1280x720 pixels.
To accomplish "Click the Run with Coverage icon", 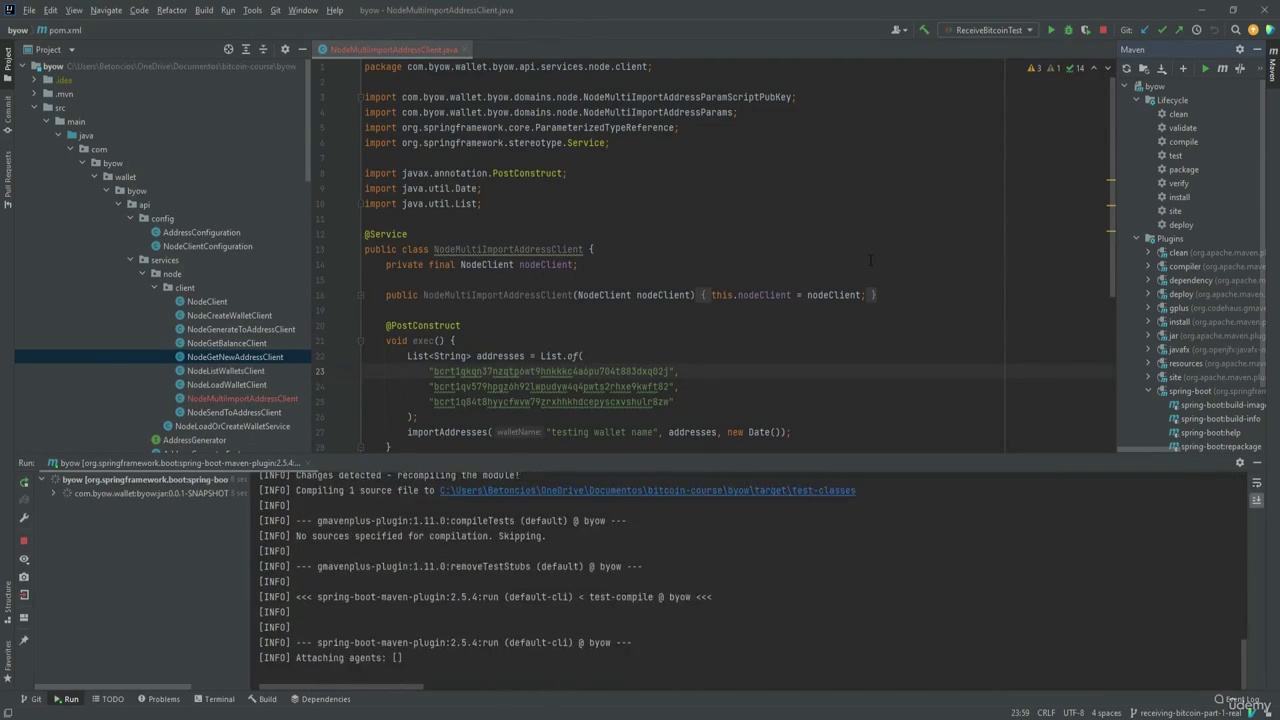I will click(1085, 30).
